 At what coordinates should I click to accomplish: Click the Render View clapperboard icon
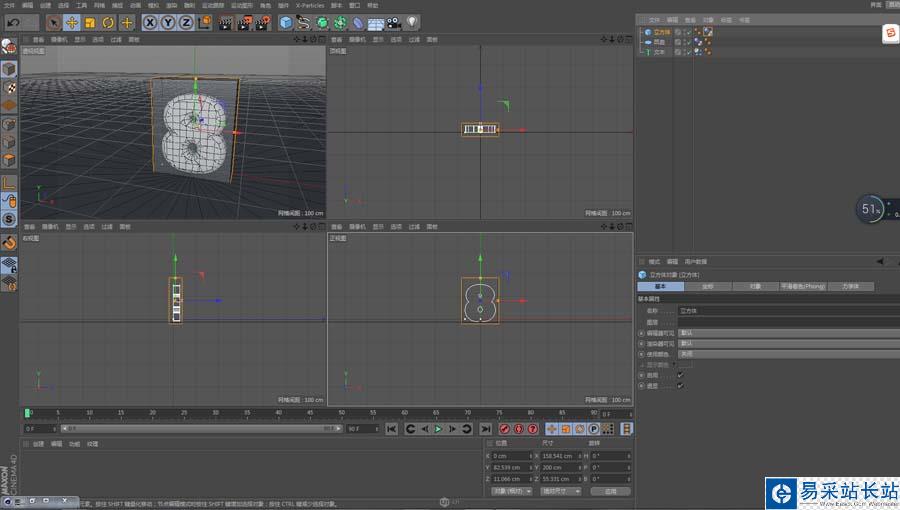tap(225, 22)
